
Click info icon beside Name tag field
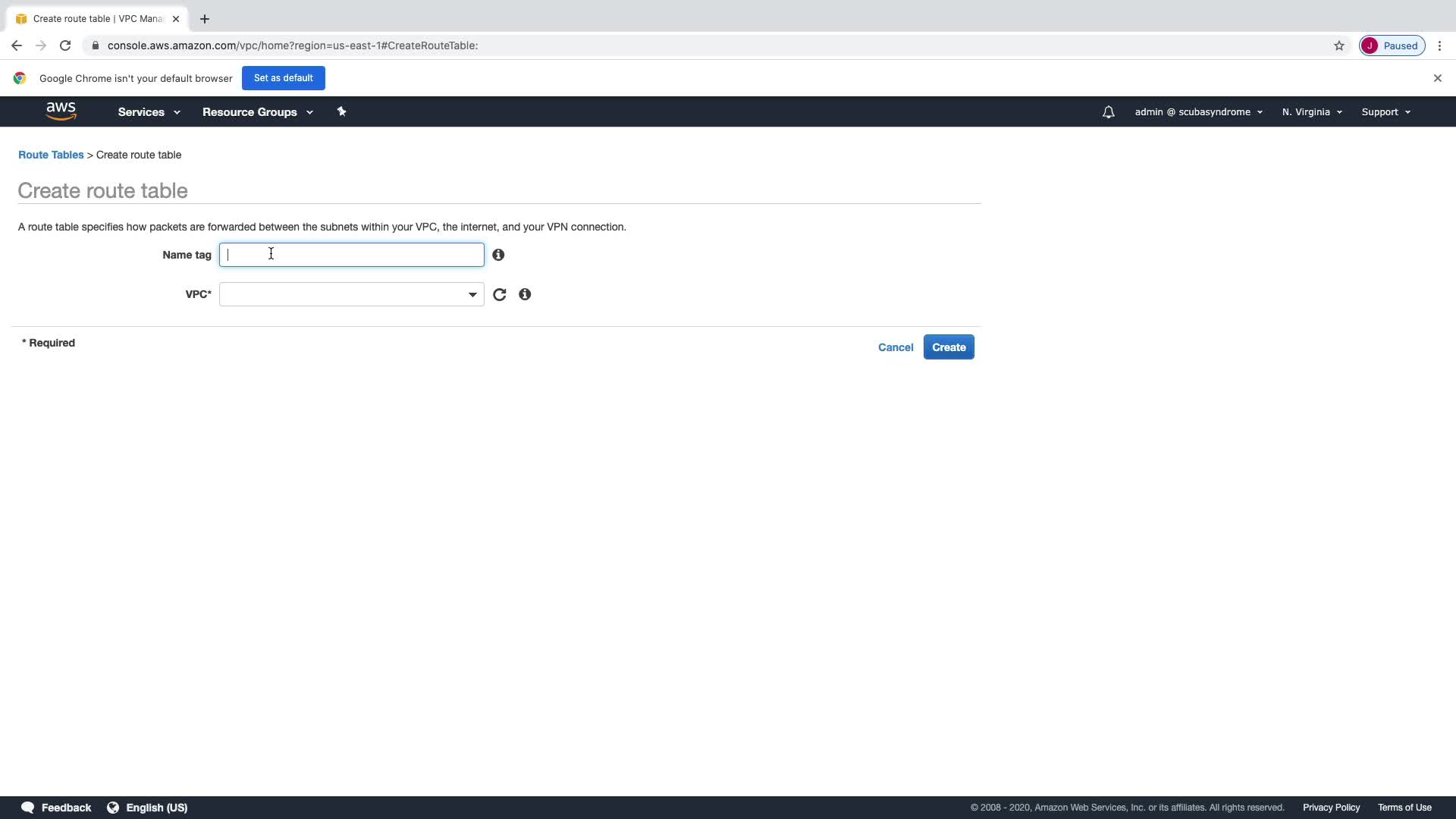498,255
